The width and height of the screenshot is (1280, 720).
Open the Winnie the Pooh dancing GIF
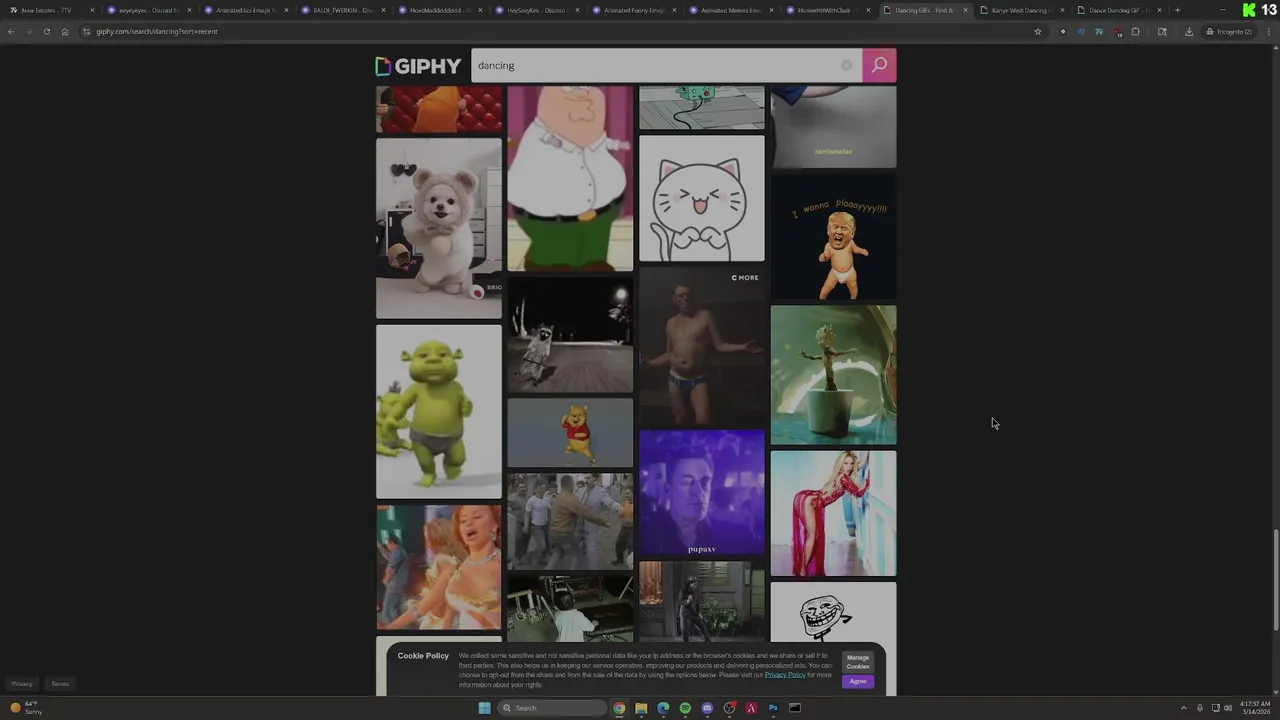(570, 433)
